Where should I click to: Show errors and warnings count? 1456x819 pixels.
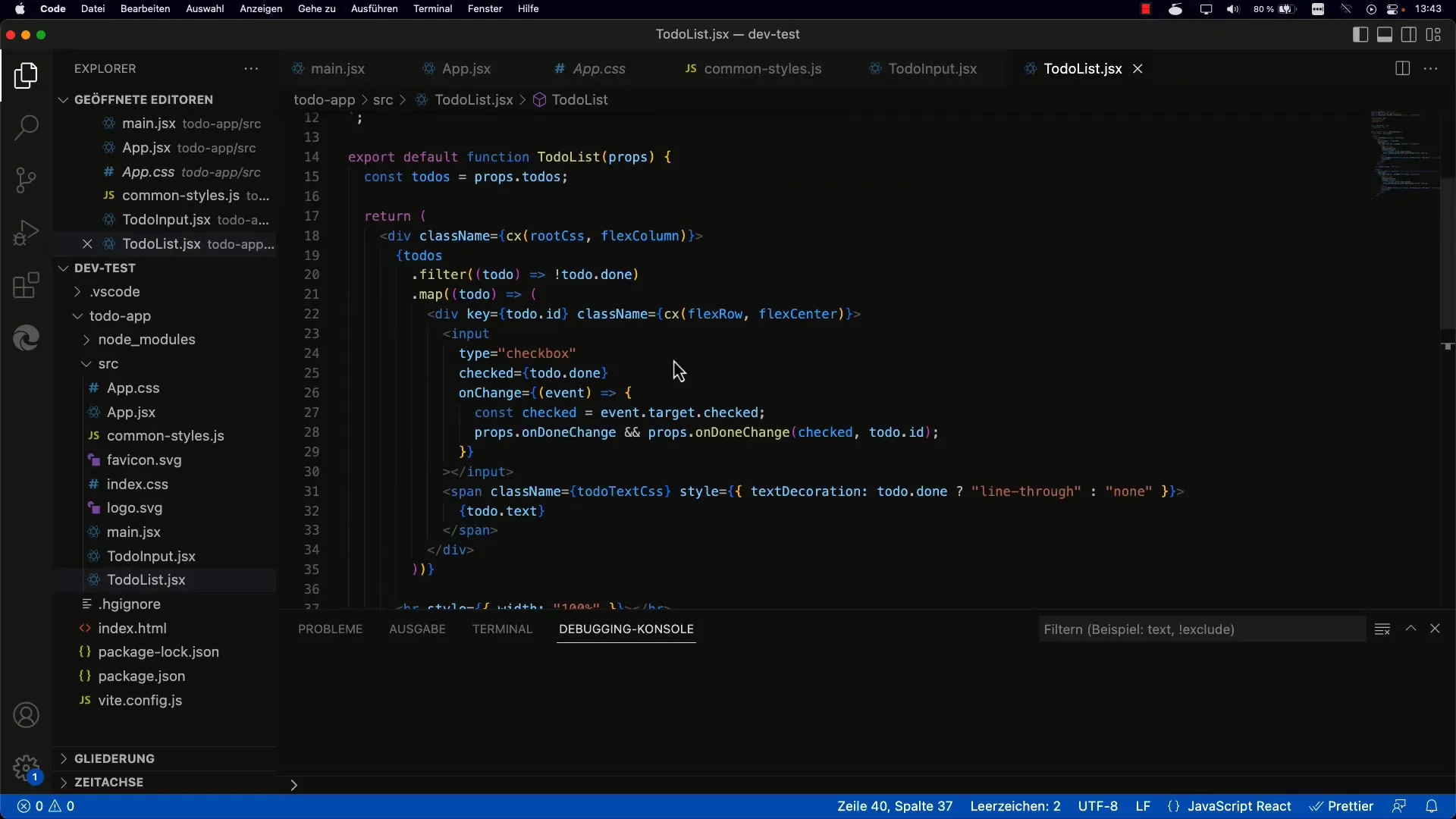(x=46, y=806)
